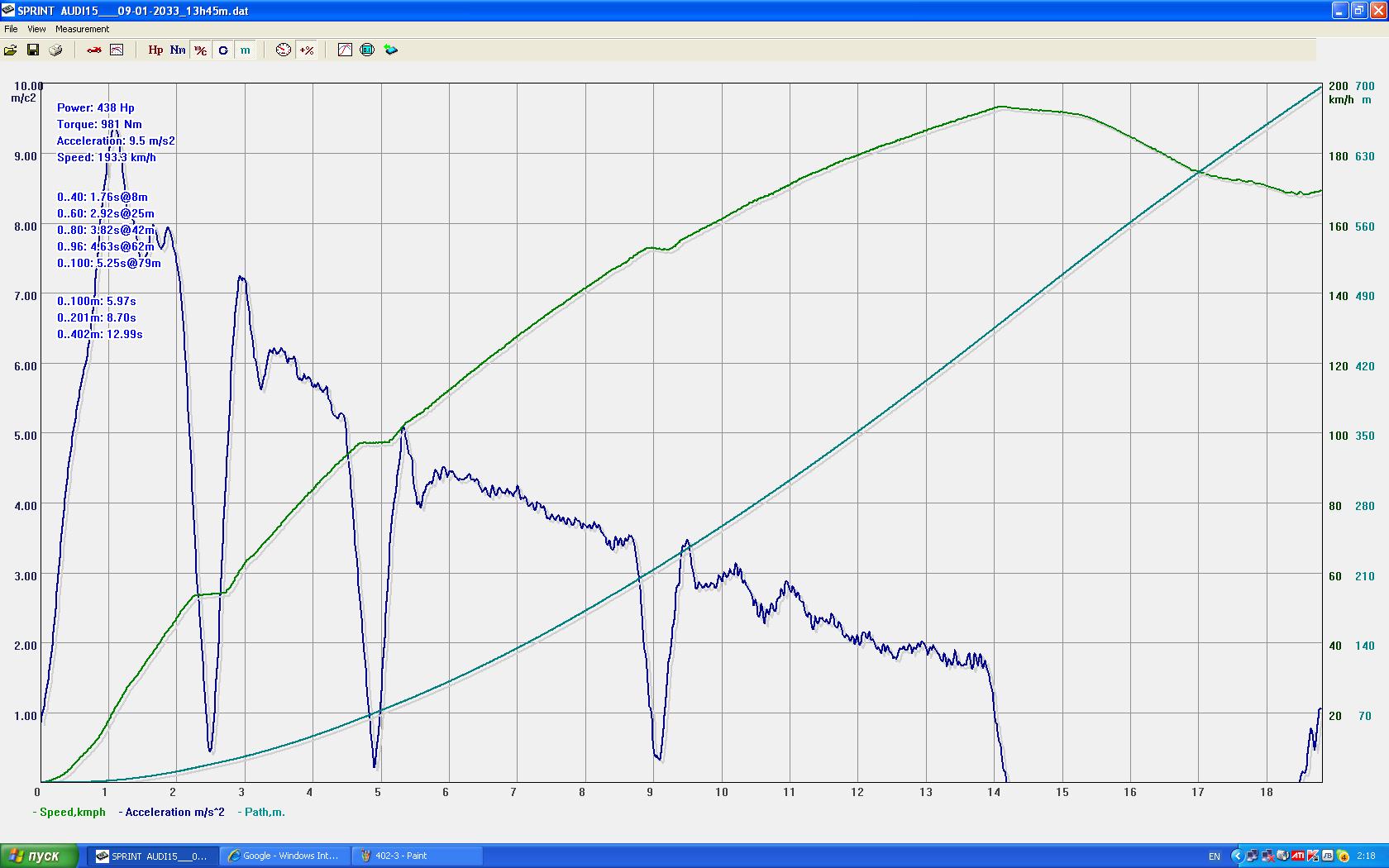
Task: Click the digital display 0.1 icon
Action: click(x=367, y=50)
